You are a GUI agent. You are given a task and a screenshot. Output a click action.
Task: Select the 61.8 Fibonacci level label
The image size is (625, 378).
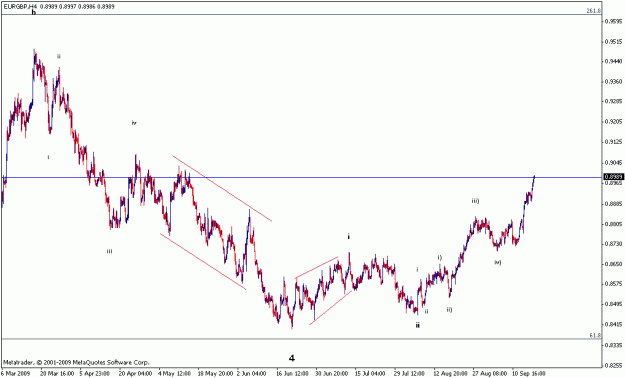[x=595, y=335]
